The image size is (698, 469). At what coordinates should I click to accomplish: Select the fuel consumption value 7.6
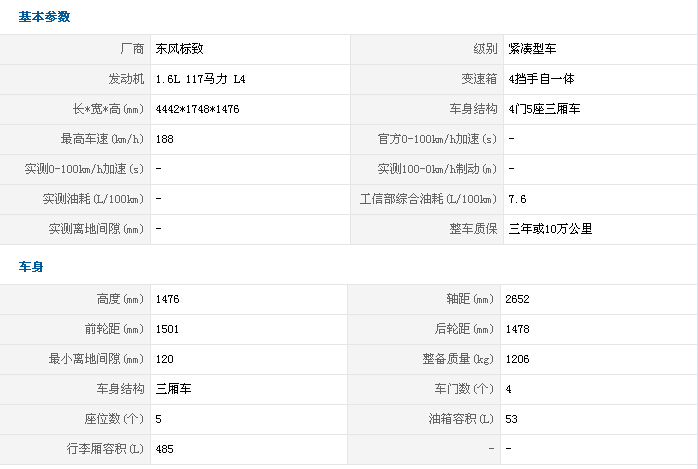[x=517, y=199]
